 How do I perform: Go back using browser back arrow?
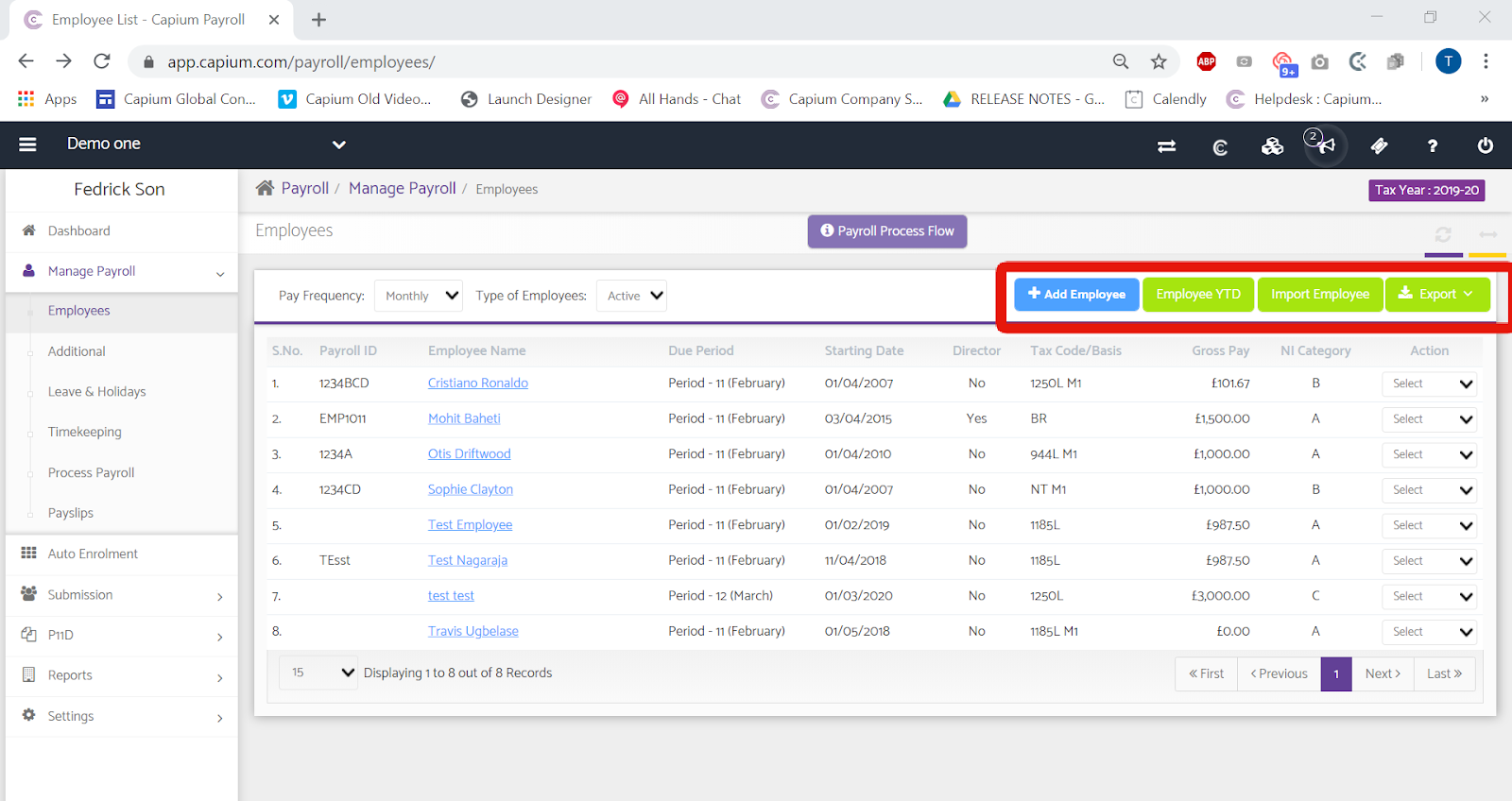26,61
